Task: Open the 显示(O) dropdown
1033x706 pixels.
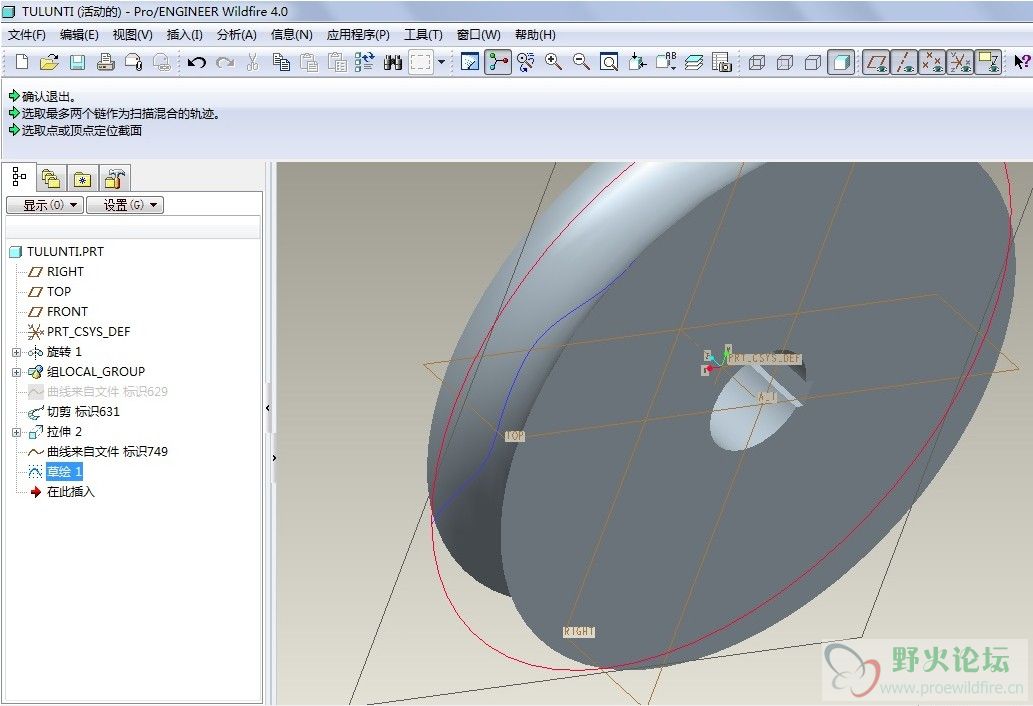Action: (x=45, y=205)
